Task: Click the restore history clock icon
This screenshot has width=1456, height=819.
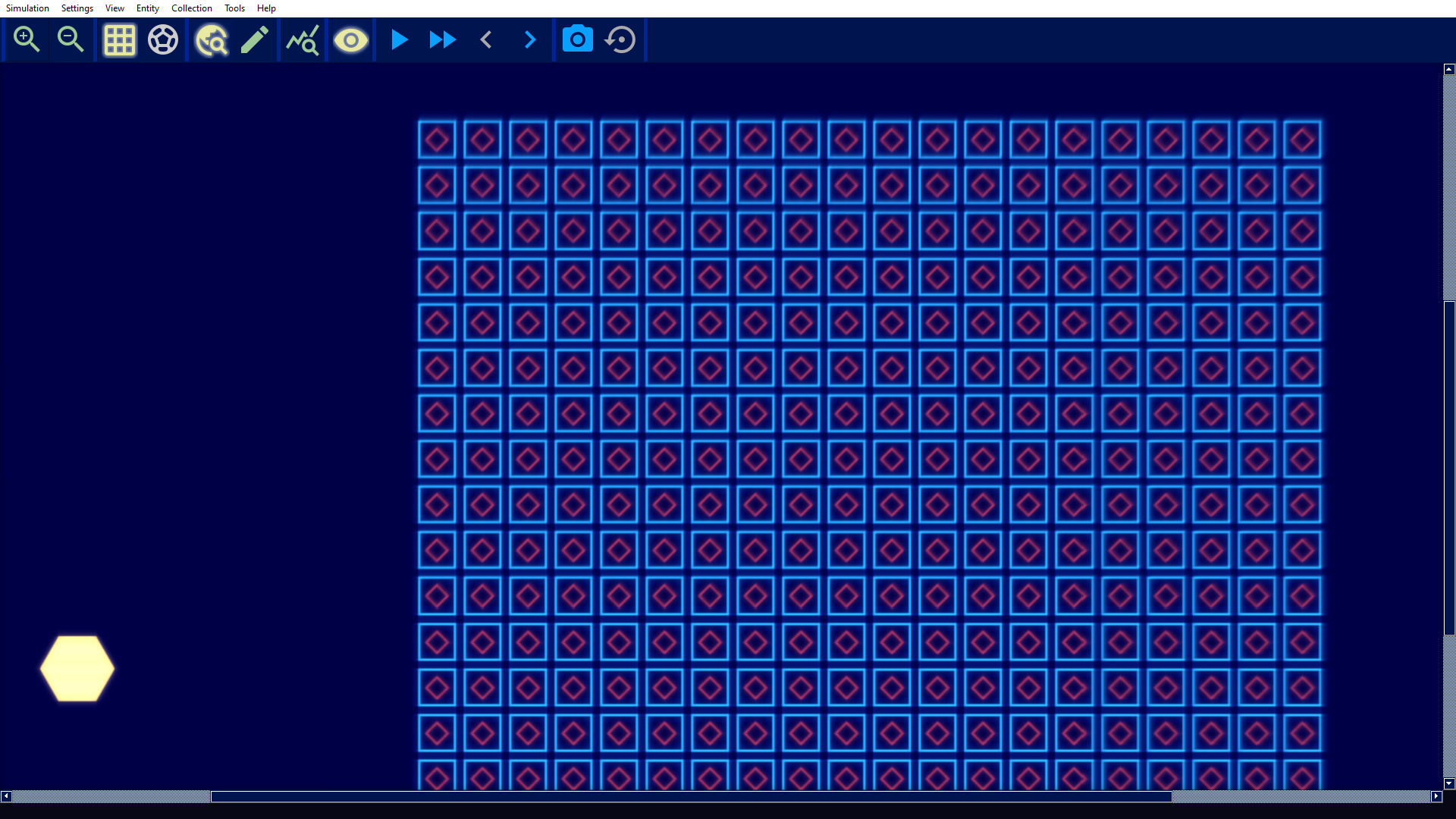Action: click(620, 39)
